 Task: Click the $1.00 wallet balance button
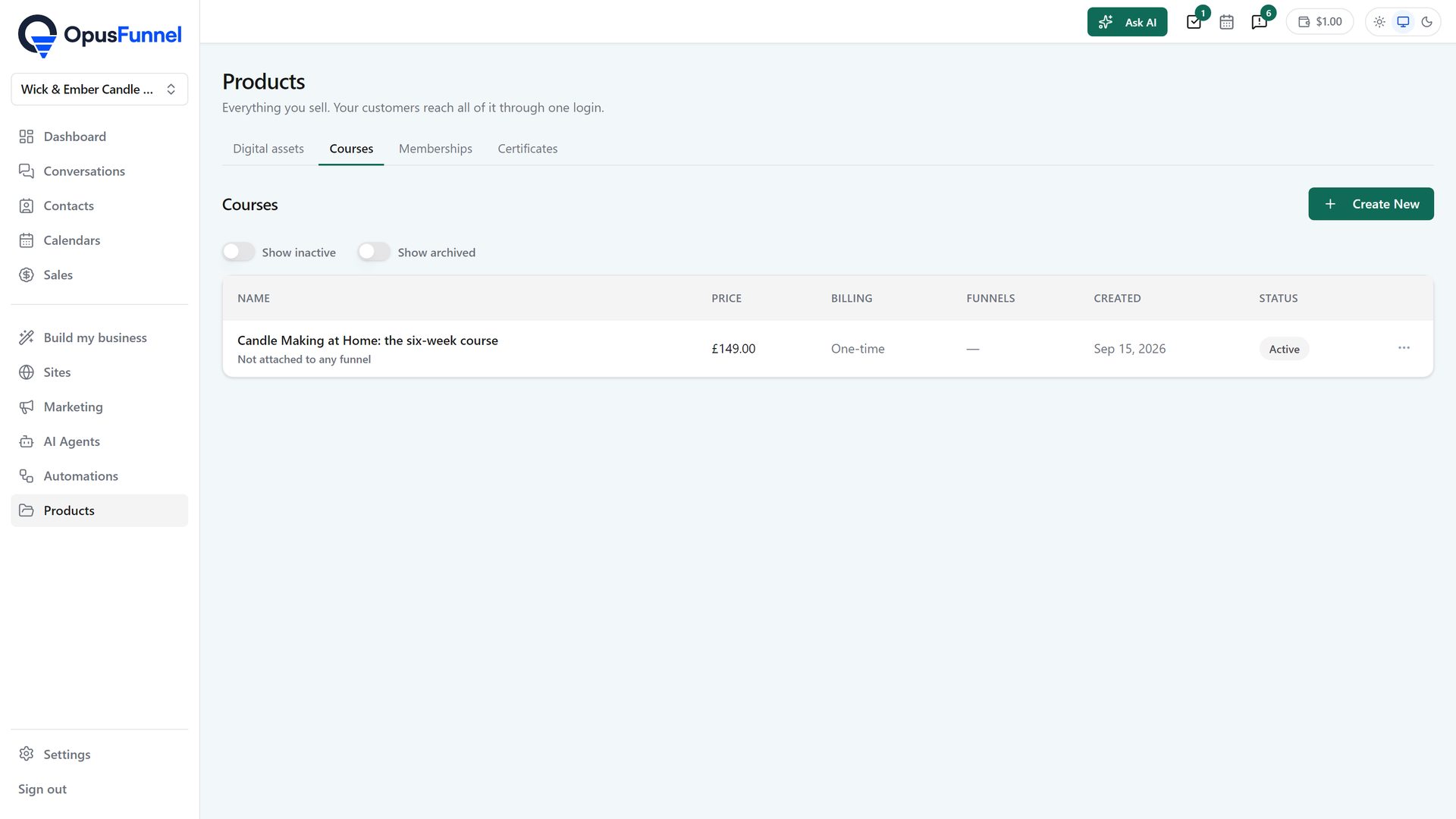click(x=1319, y=22)
